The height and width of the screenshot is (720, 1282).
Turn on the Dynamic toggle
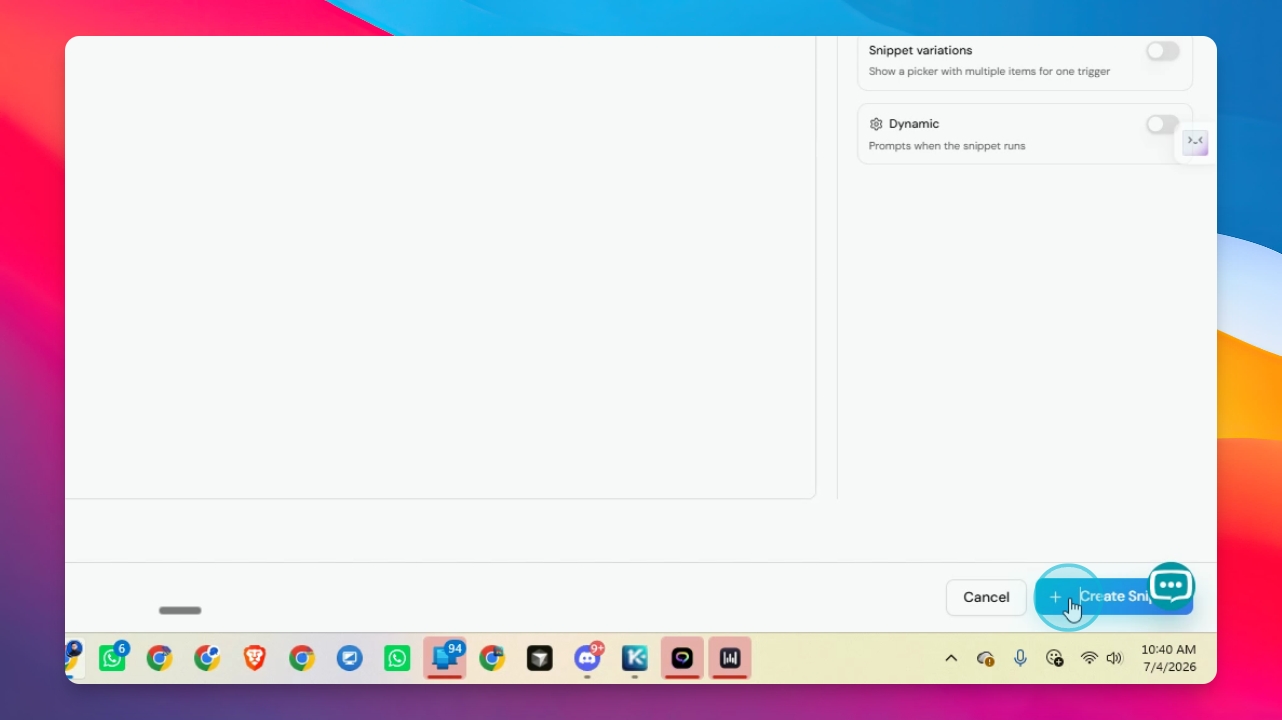click(x=1162, y=124)
